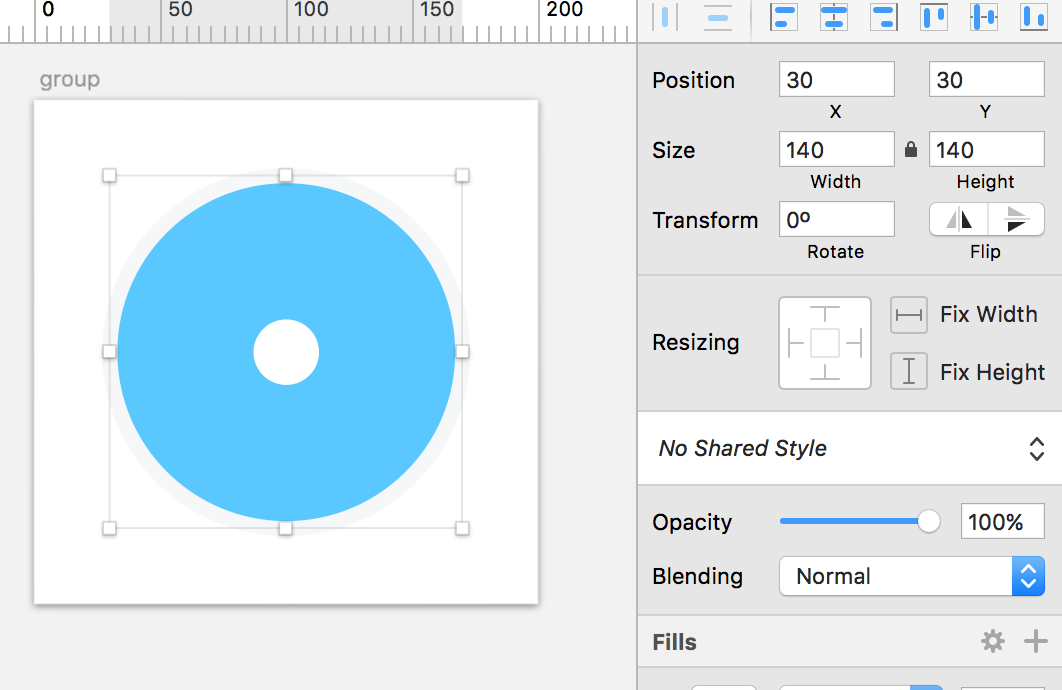Add a new fill with plus button
Image resolution: width=1062 pixels, height=690 pixels.
click(x=1036, y=642)
